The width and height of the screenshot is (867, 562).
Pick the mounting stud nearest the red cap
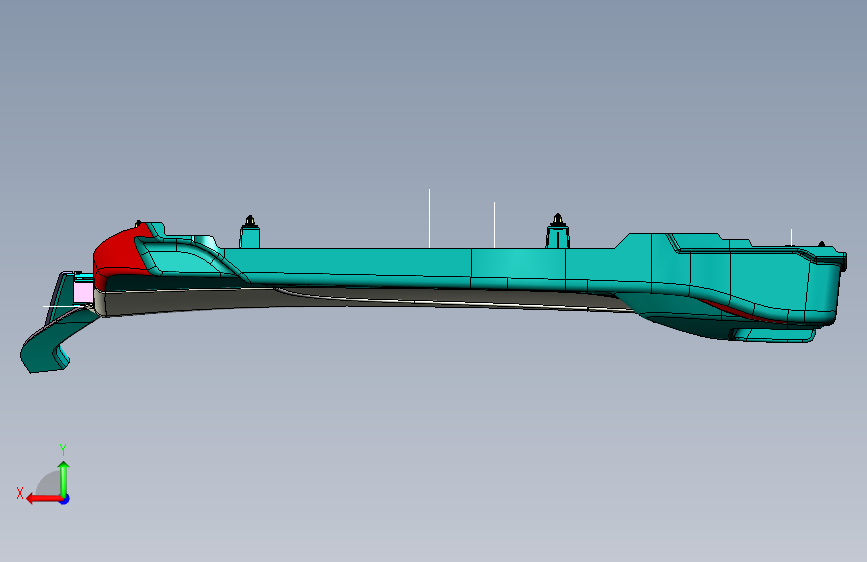coord(249,231)
